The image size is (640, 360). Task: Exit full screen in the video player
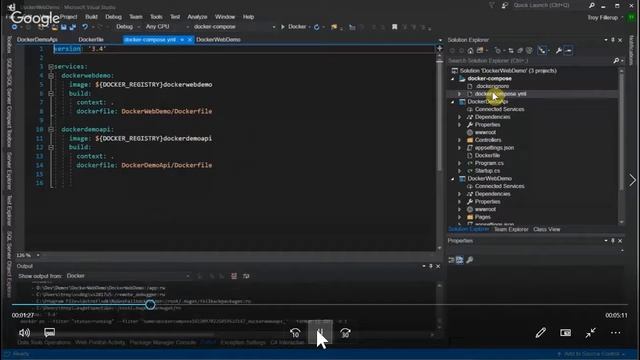(x=590, y=333)
